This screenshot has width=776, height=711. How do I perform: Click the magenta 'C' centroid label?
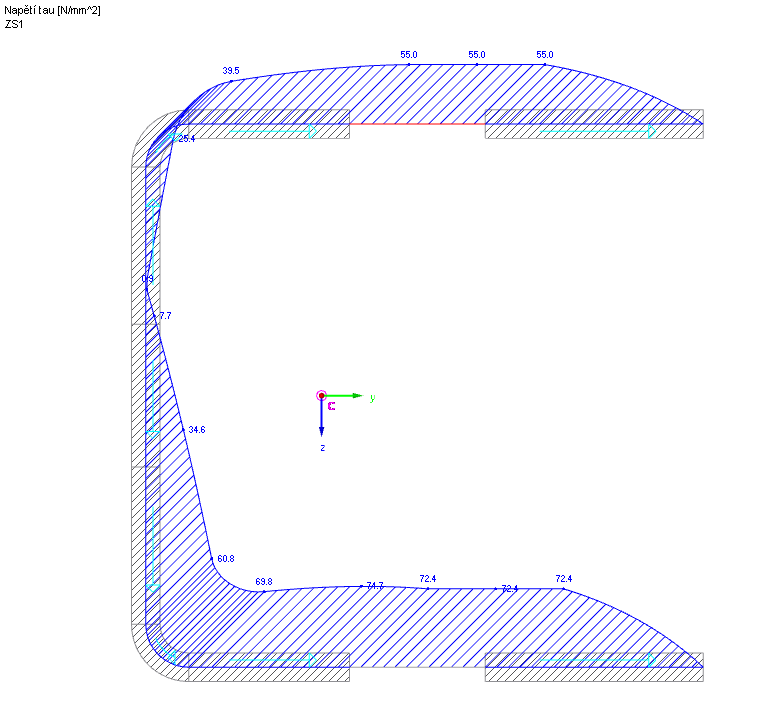pos(332,406)
